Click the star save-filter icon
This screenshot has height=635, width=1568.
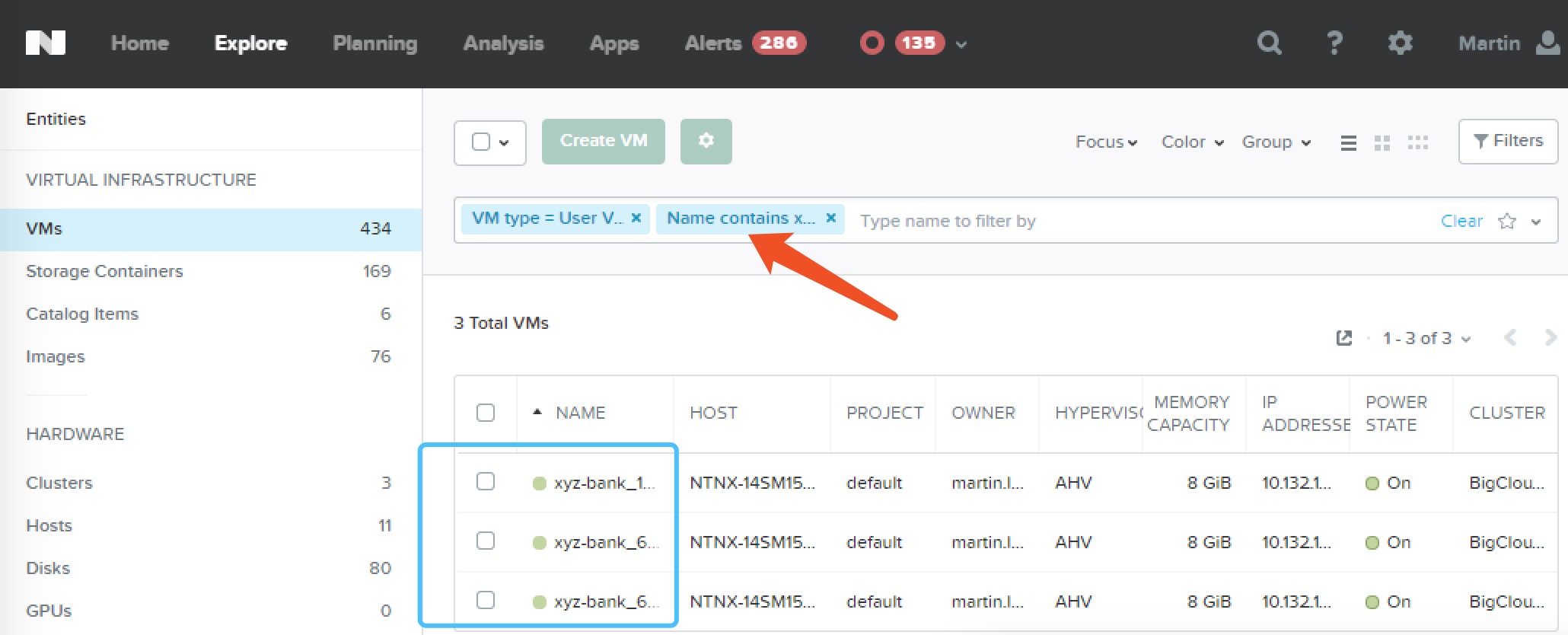1506,221
